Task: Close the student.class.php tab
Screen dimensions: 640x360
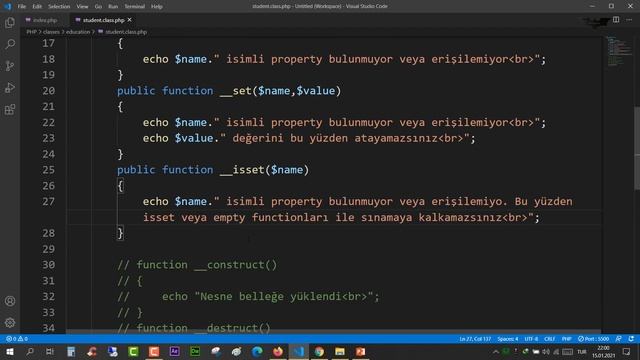Action: pyautogui.click(x=129, y=20)
